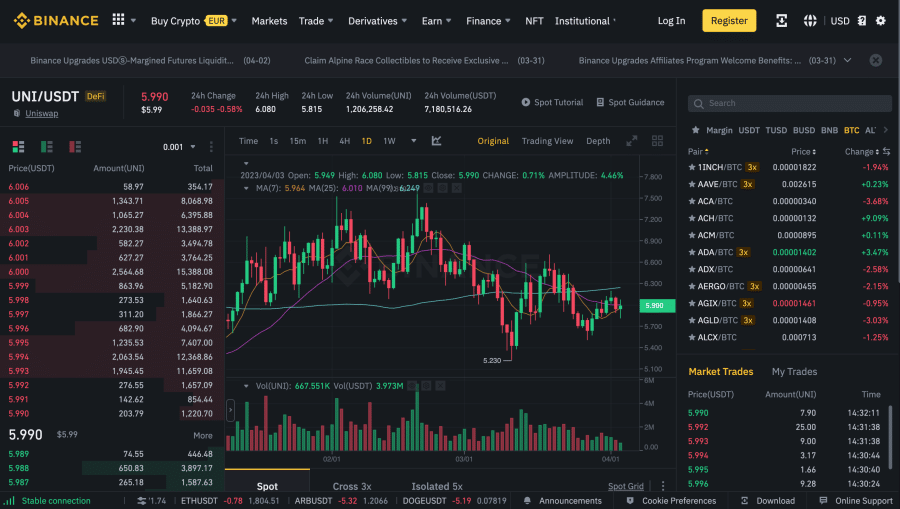Open the ETHUSDT ticker in the footer bar
This screenshot has width=900, height=509.
(x=230, y=500)
